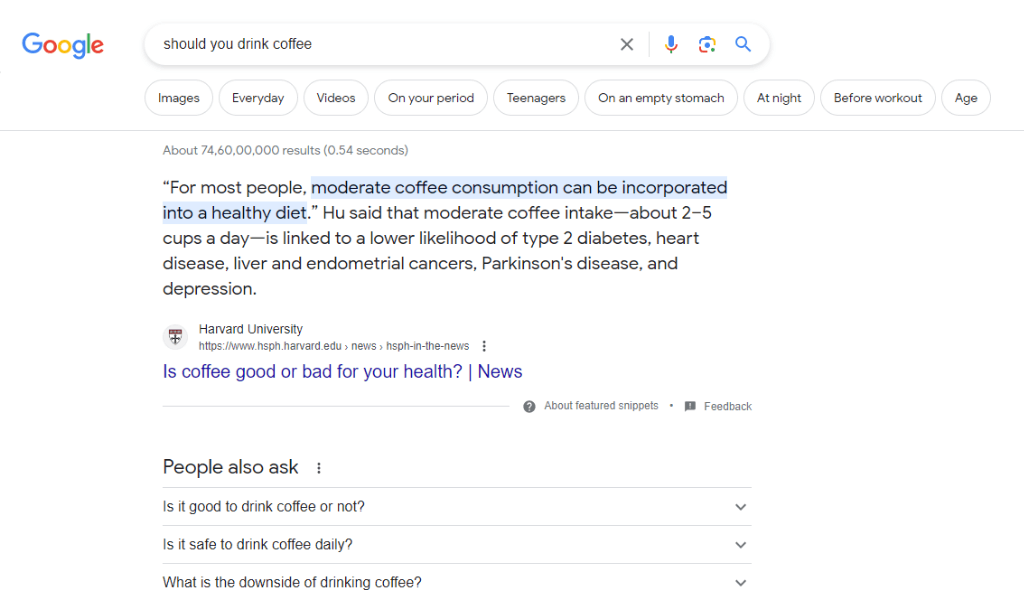Select On an empty stomach chip
Image resolution: width=1024 pixels, height=600 pixels.
tap(661, 98)
